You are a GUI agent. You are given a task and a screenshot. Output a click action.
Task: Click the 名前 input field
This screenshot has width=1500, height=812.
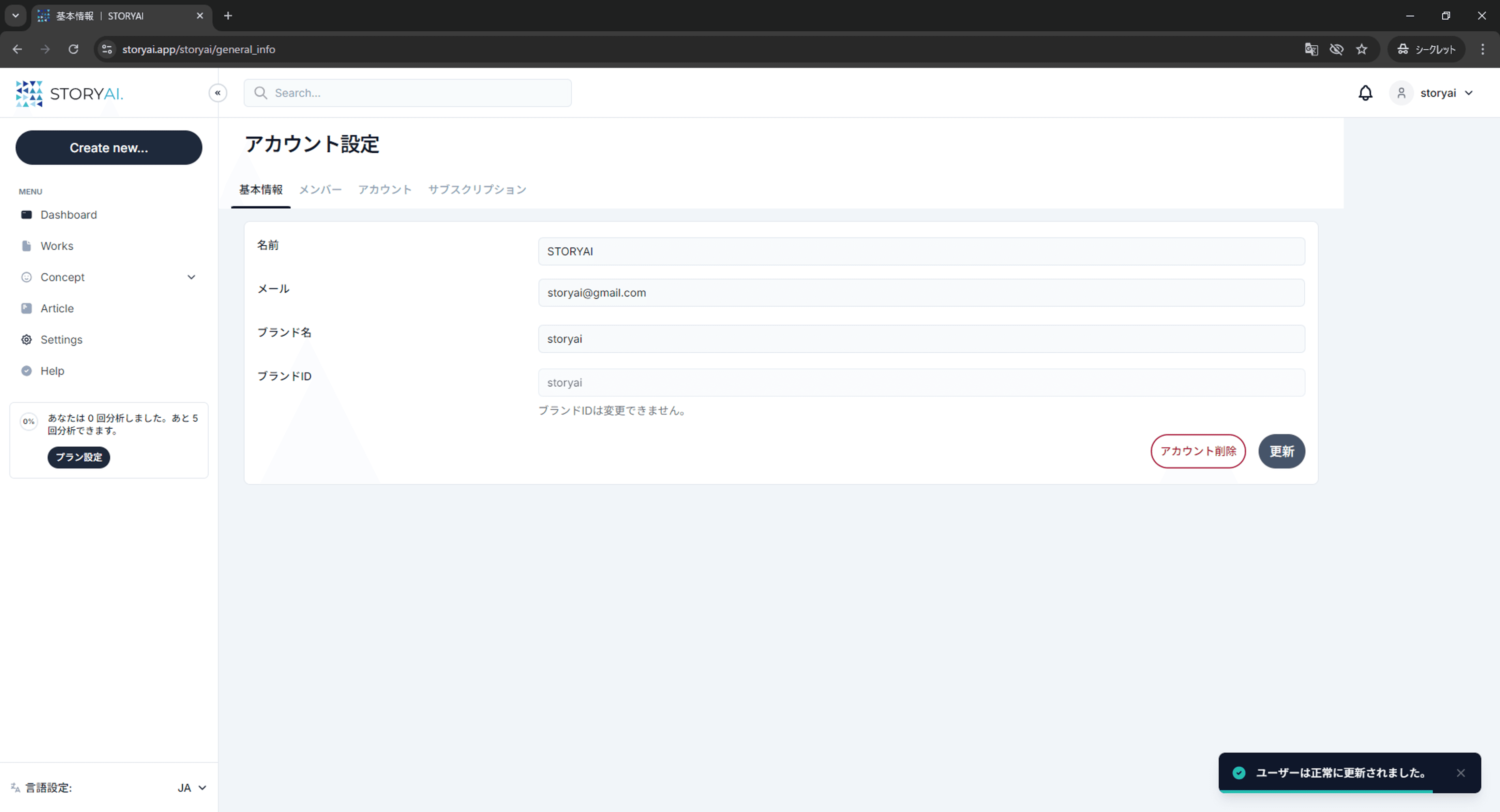click(x=921, y=251)
